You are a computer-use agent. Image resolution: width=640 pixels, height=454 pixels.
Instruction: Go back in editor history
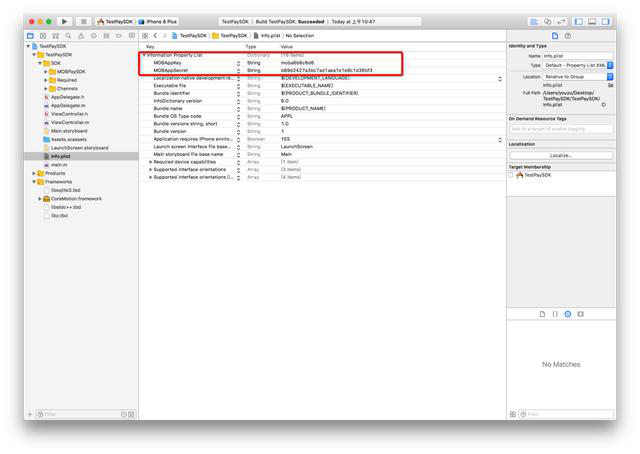156,36
